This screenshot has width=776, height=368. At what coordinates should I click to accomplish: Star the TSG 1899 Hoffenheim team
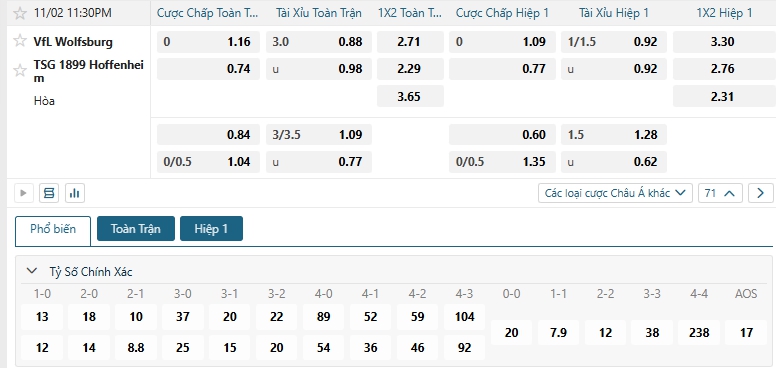coord(20,71)
